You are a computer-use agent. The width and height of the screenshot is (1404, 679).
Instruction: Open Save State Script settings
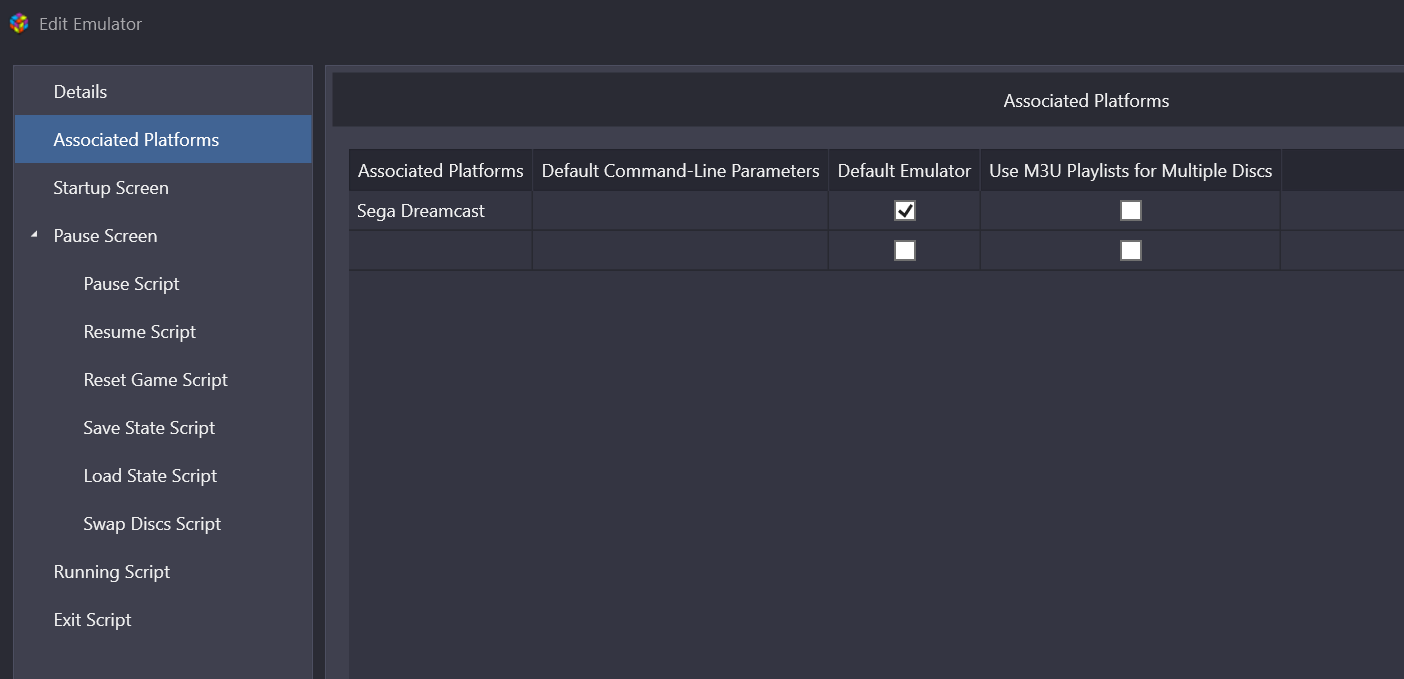coord(149,428)
